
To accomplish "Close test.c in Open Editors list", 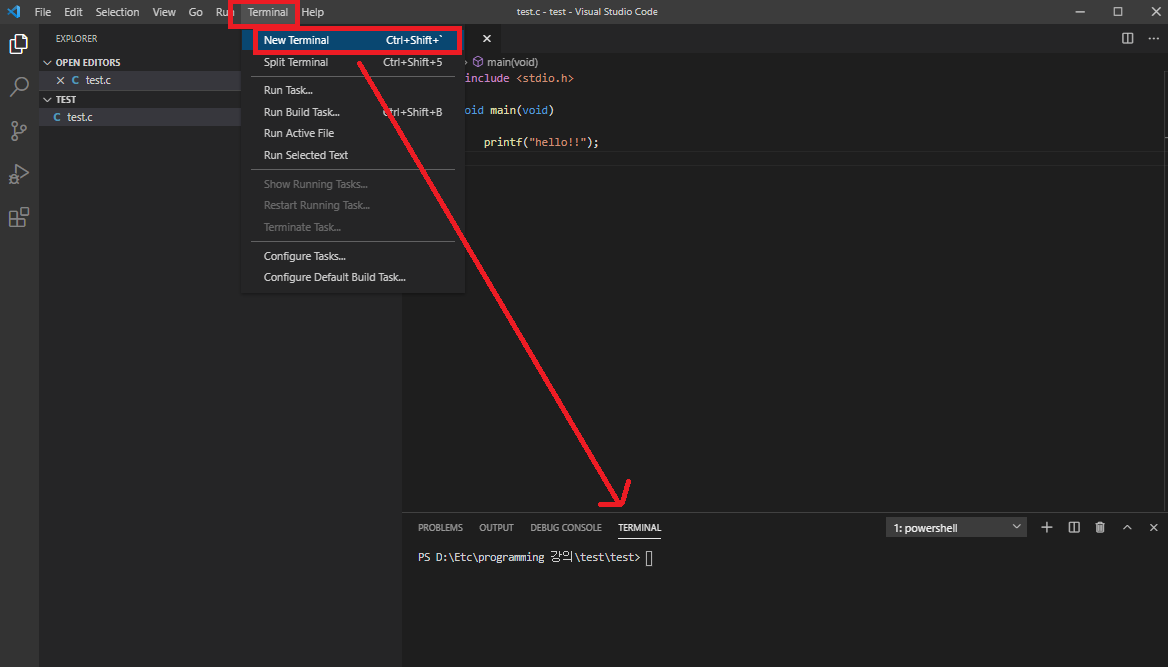I will [x=60, y=80].
